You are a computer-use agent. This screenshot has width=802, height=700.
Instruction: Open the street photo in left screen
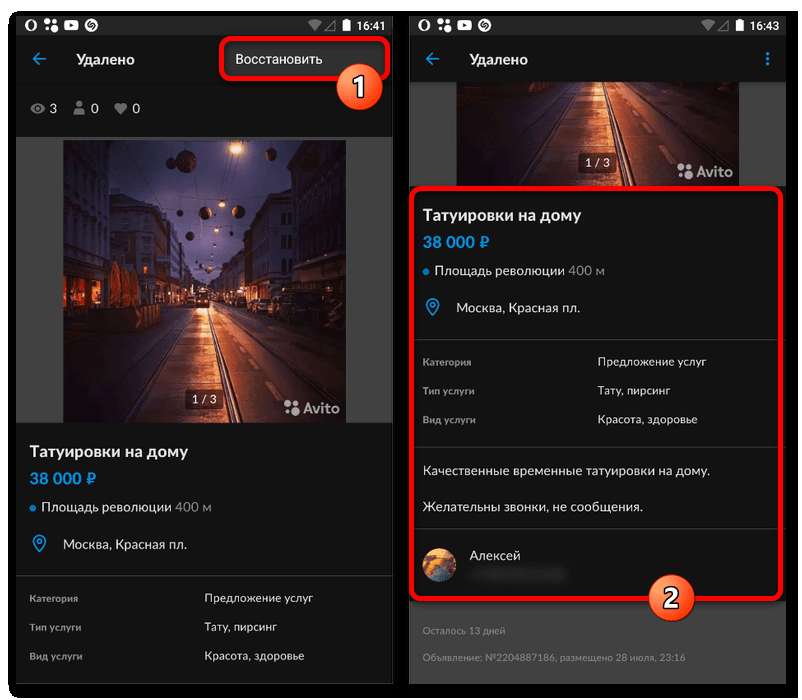click(x=205, y=280)
